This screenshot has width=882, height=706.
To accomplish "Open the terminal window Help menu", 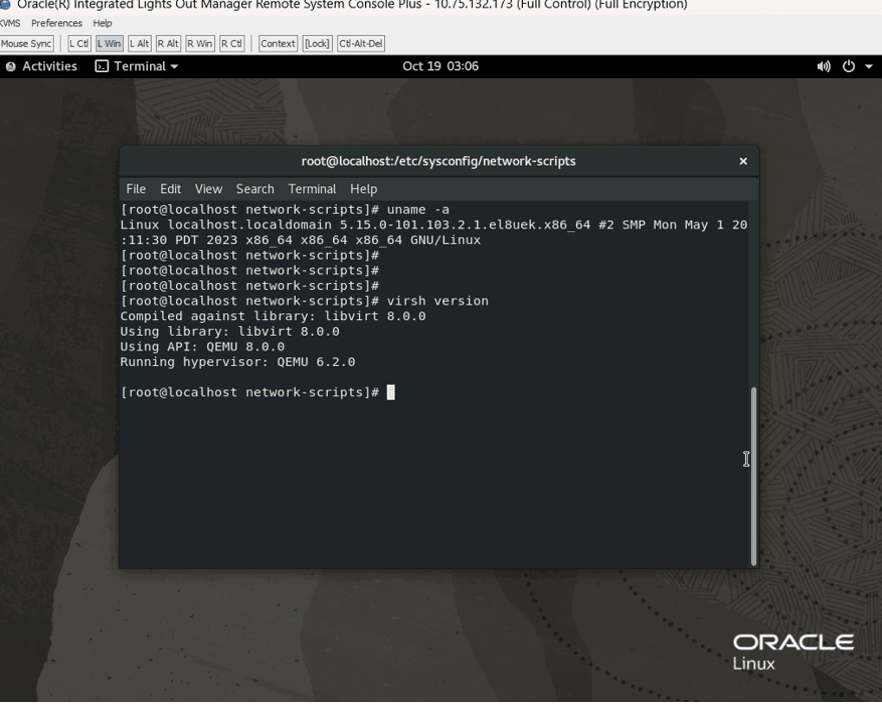I will (363, 189).
